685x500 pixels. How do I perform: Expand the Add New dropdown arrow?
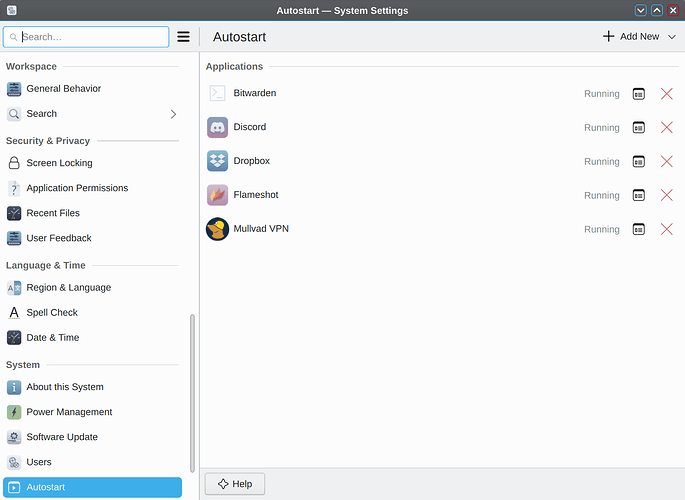[x=671, y=37]
